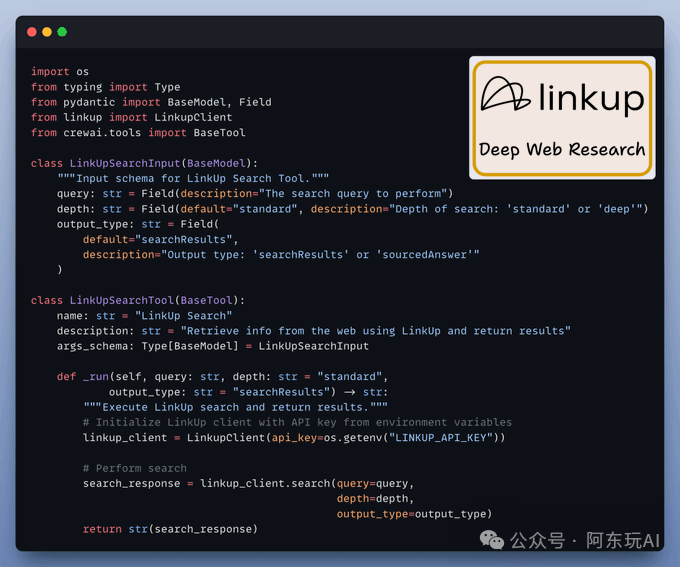Click the 'name: str = "LinkUp Search"' line
Image resolution: width=680 pixels, height=567 pixels.
click(144, 315)
